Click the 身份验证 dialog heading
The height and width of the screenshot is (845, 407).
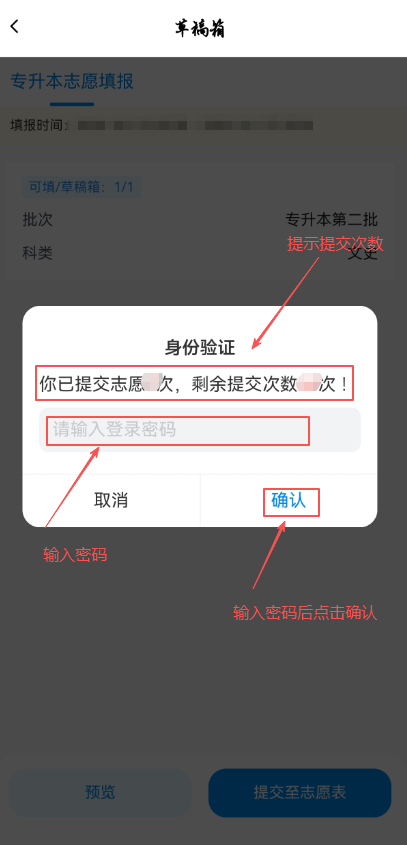coord(200,348)
